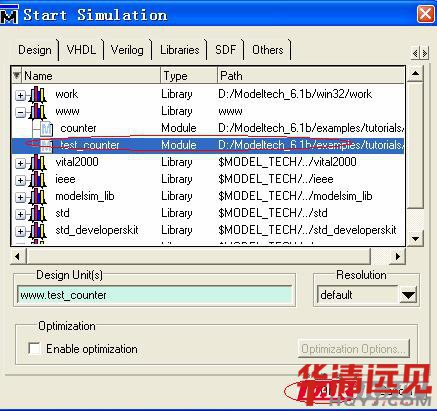Image resolution: width=437 pixels, height=411 pixels.
Task: Expand the std library node
Action: pos(20,214)
